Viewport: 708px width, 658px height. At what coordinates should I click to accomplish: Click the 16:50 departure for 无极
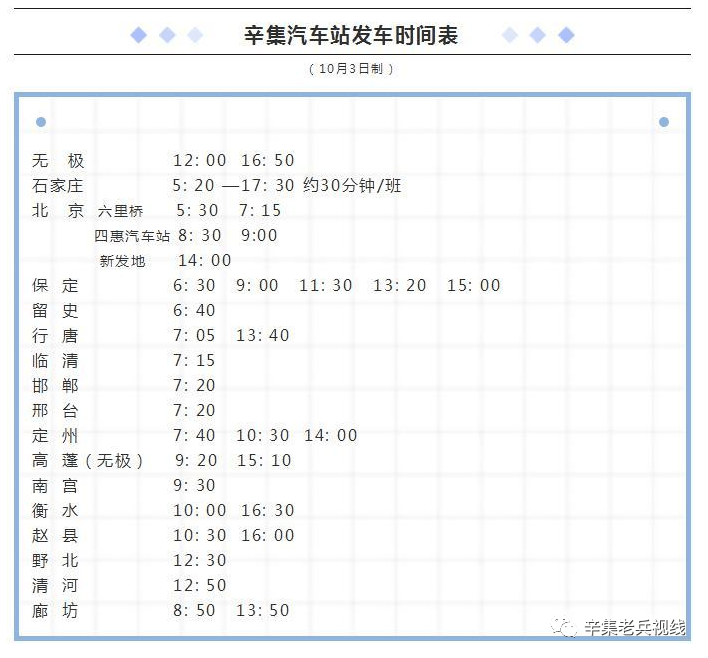tap(267, 160)
